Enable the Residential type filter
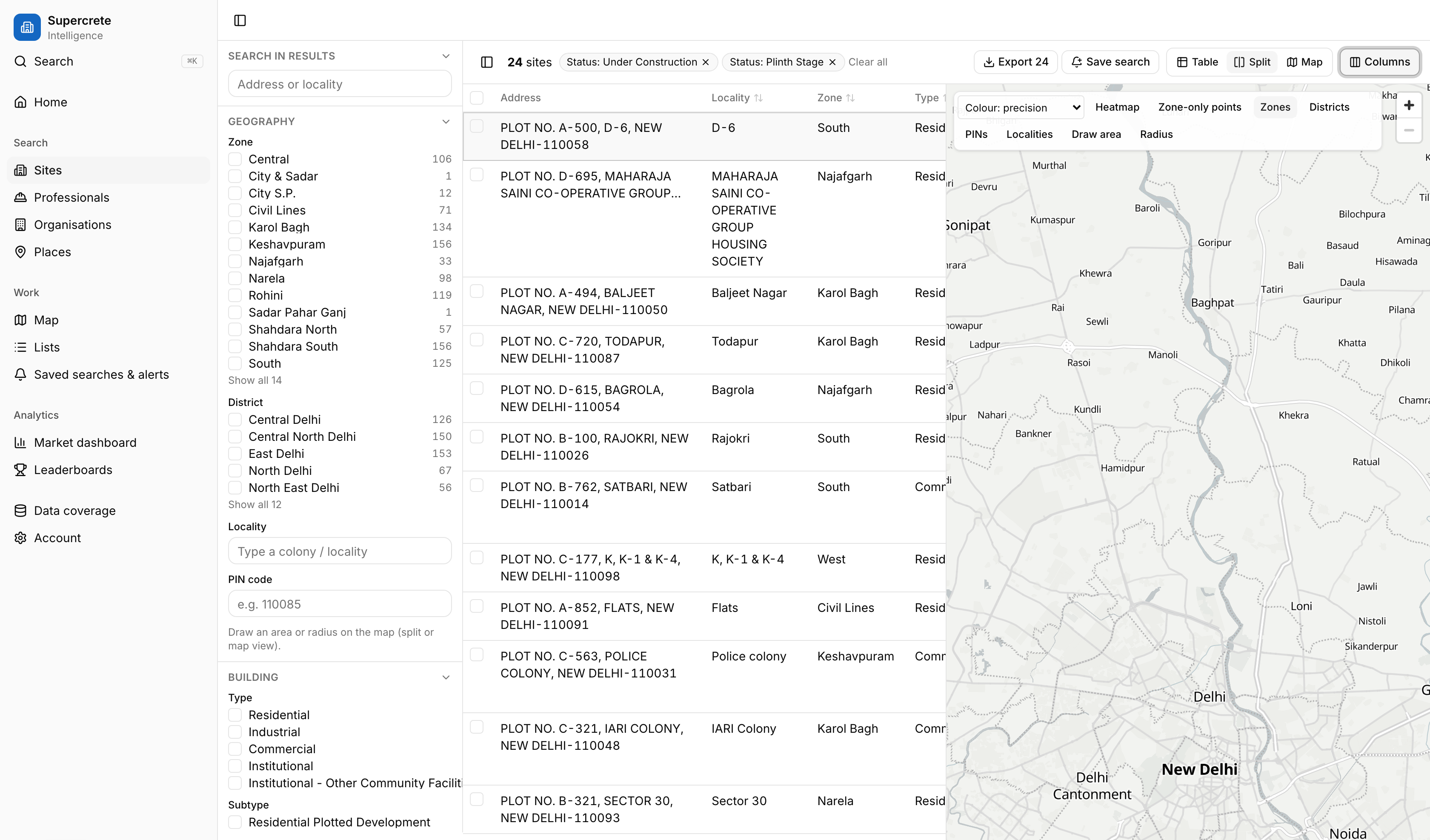Image resolution: width=1430 pixels, height=840 pixels. (x=235, y=714)
